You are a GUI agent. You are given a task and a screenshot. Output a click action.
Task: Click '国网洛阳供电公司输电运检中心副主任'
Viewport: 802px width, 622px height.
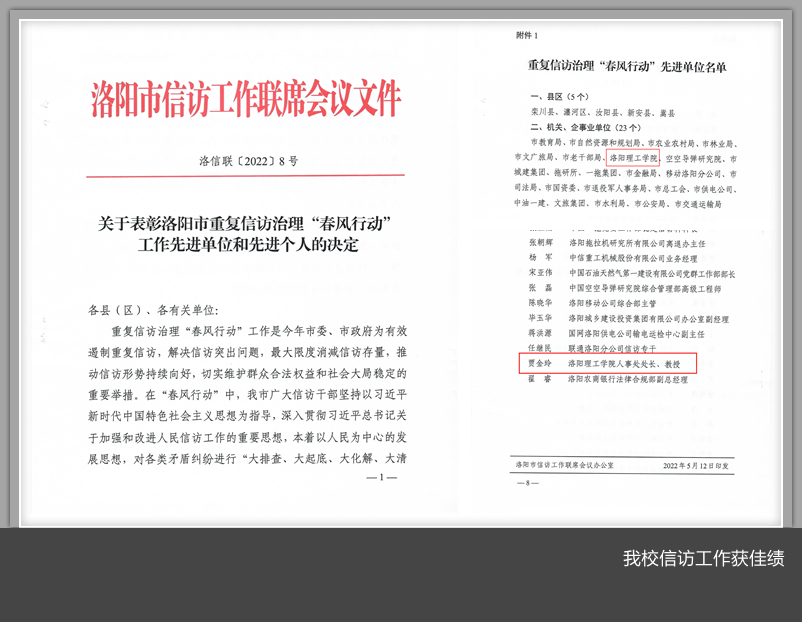pyautogui.click(x=637, y=334)
